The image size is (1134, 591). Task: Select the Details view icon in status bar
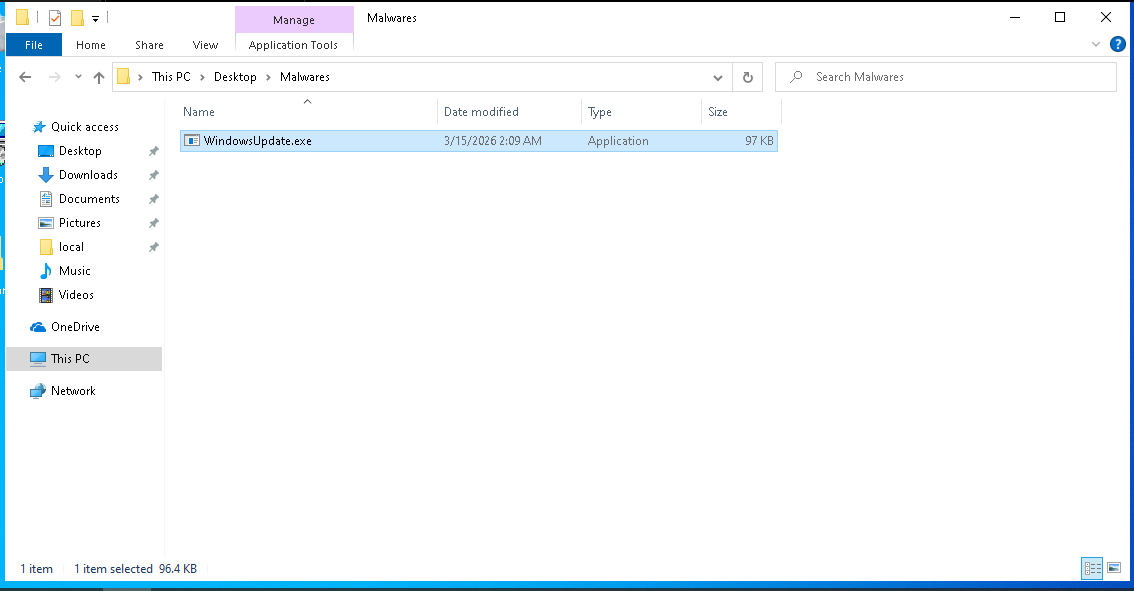(1092, 568)
